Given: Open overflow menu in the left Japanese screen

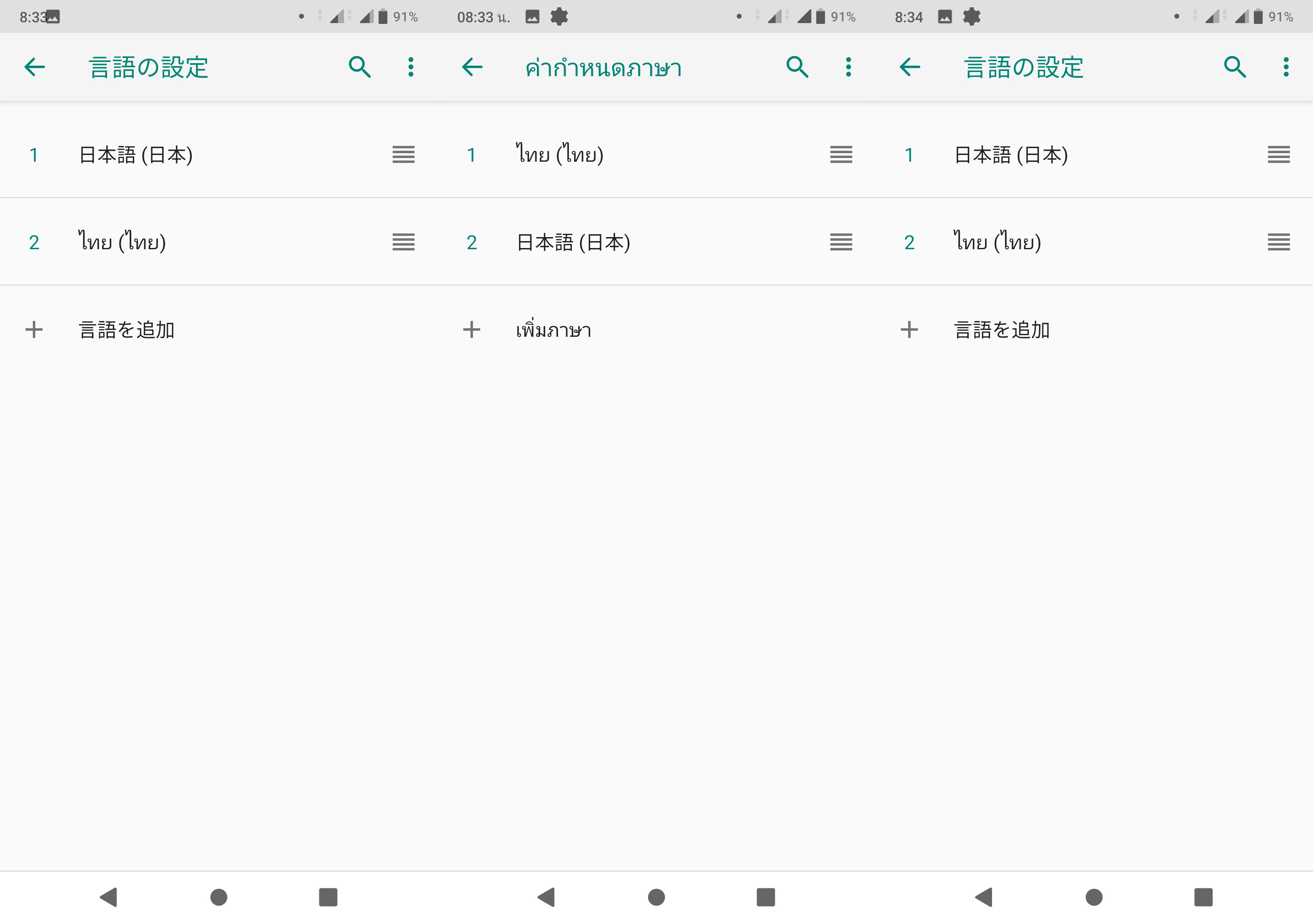Looking at the screenshot, I should (x=411, y=67).
